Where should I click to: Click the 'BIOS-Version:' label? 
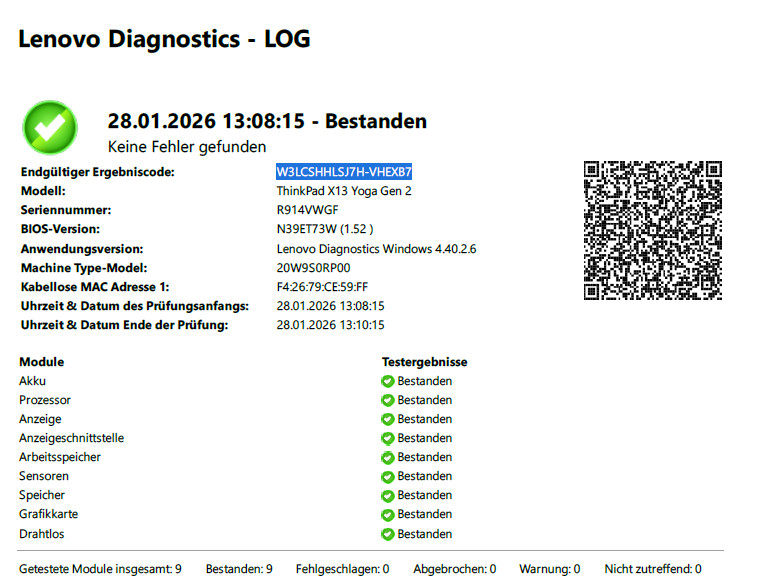(x=60, y=229)
